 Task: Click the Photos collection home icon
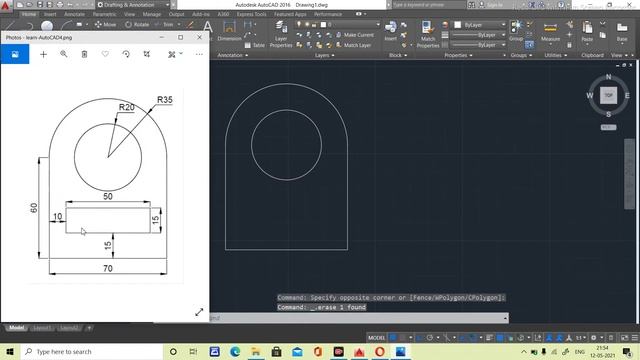point(15,54)
